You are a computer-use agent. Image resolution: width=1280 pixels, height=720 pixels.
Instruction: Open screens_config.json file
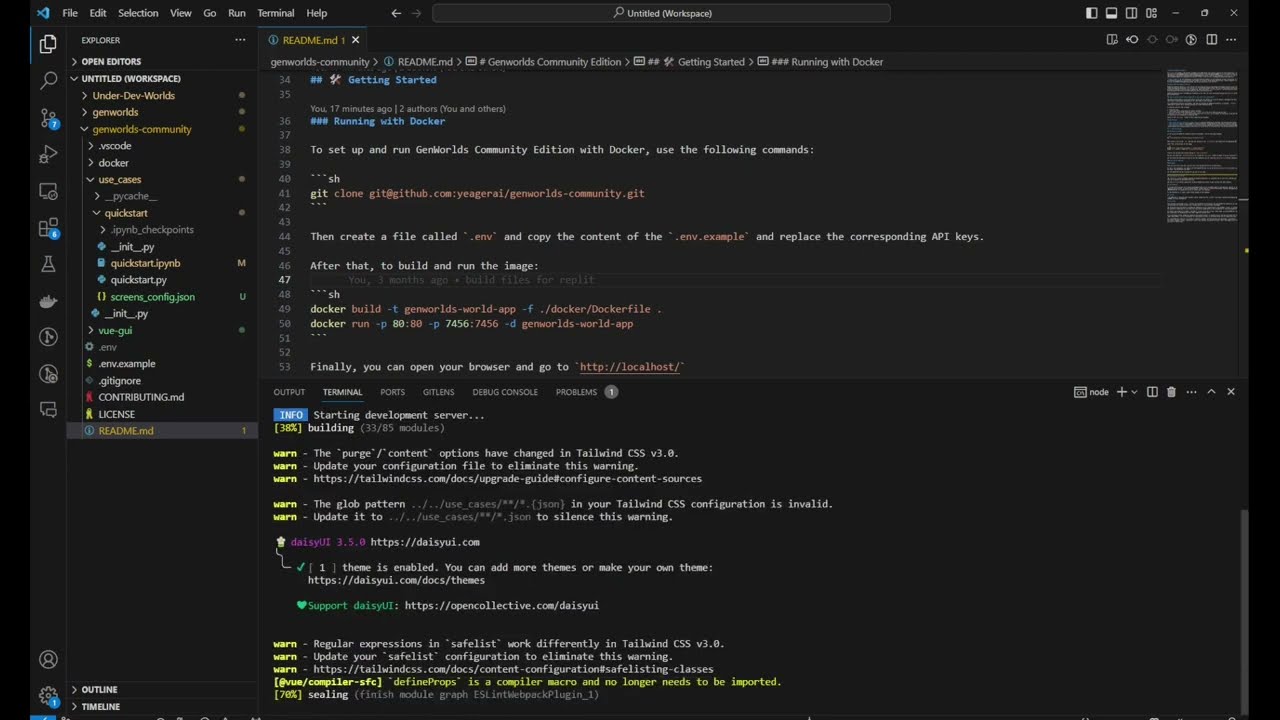pos(162,297)
